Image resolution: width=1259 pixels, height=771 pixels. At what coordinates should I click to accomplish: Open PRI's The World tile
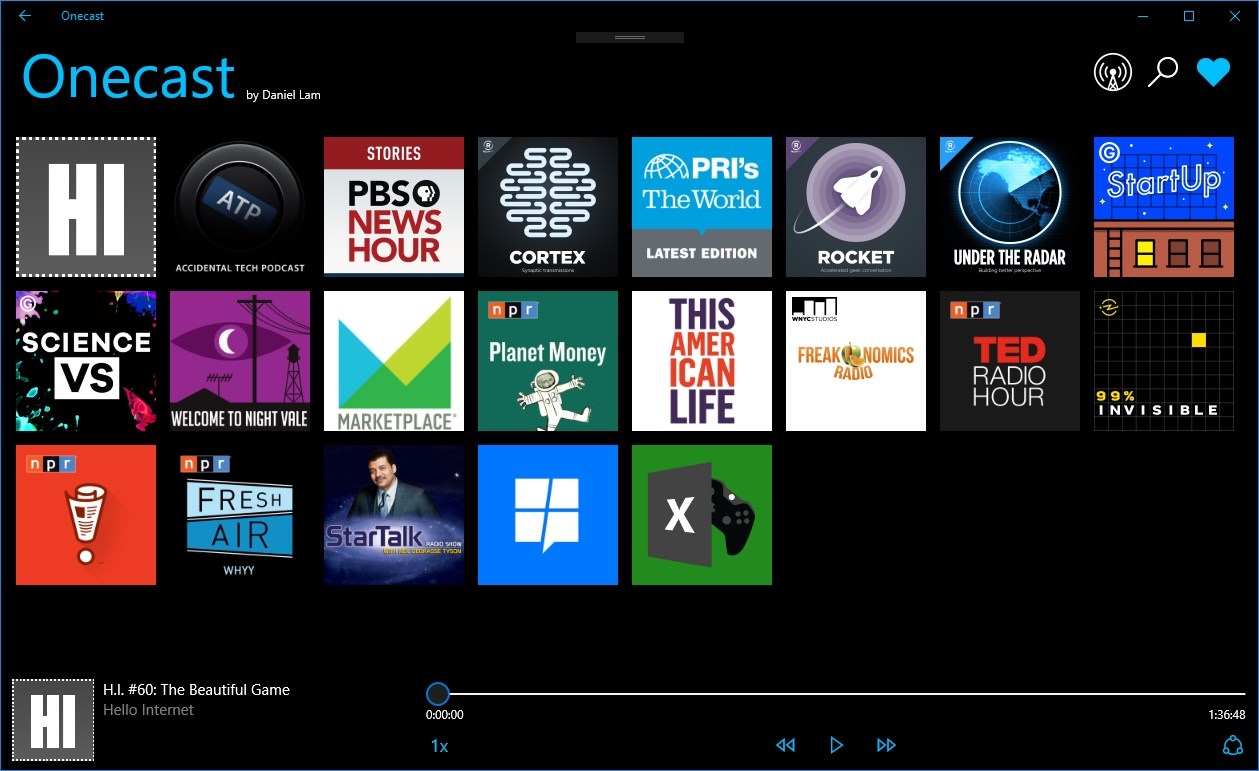[702, 207]
